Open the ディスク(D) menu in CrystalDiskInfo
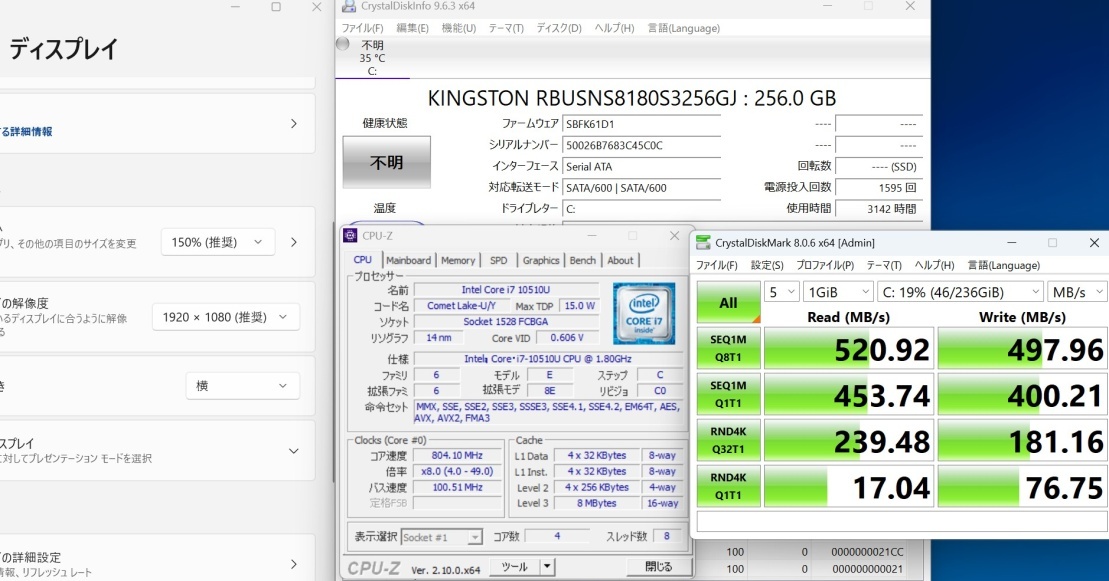Image resolution: width=1109 pixels, height=581 pixels. [x=559, y=28]
